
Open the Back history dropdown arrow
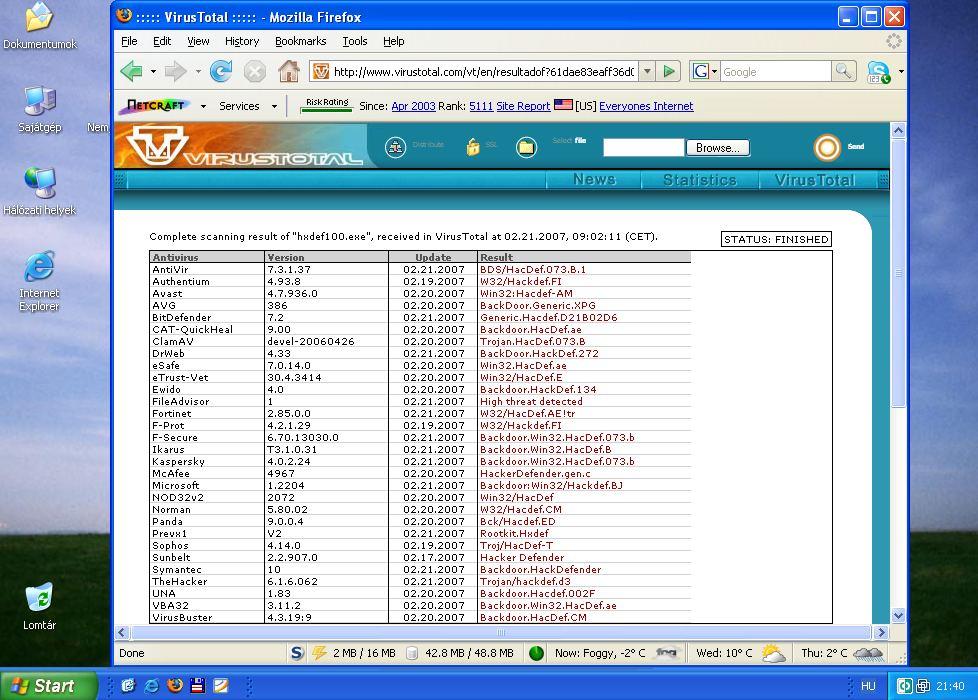tap(153, 72)
